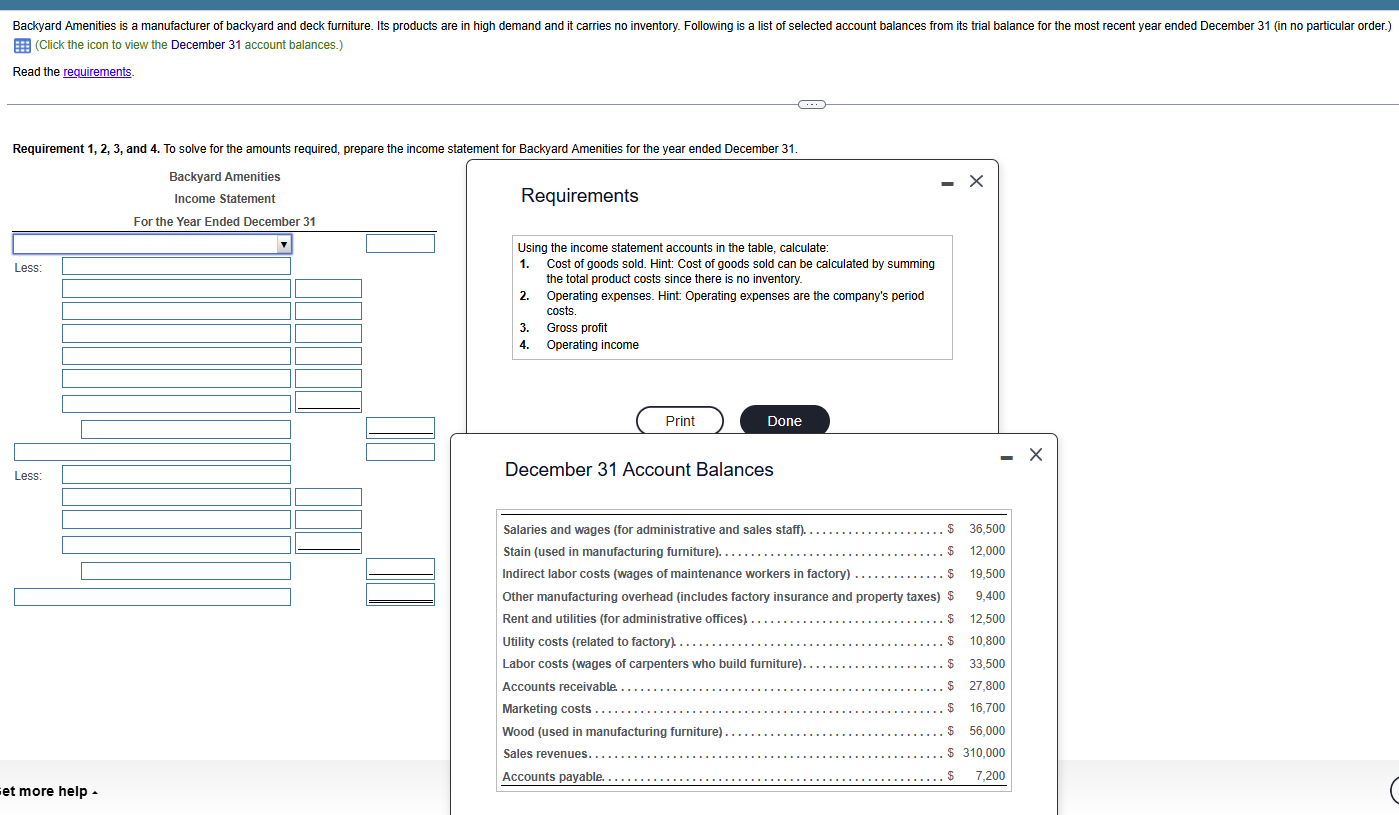The image size is (1399, 815).
Task: Click the 33,500 labor costs amount
Action: [987, 664]
